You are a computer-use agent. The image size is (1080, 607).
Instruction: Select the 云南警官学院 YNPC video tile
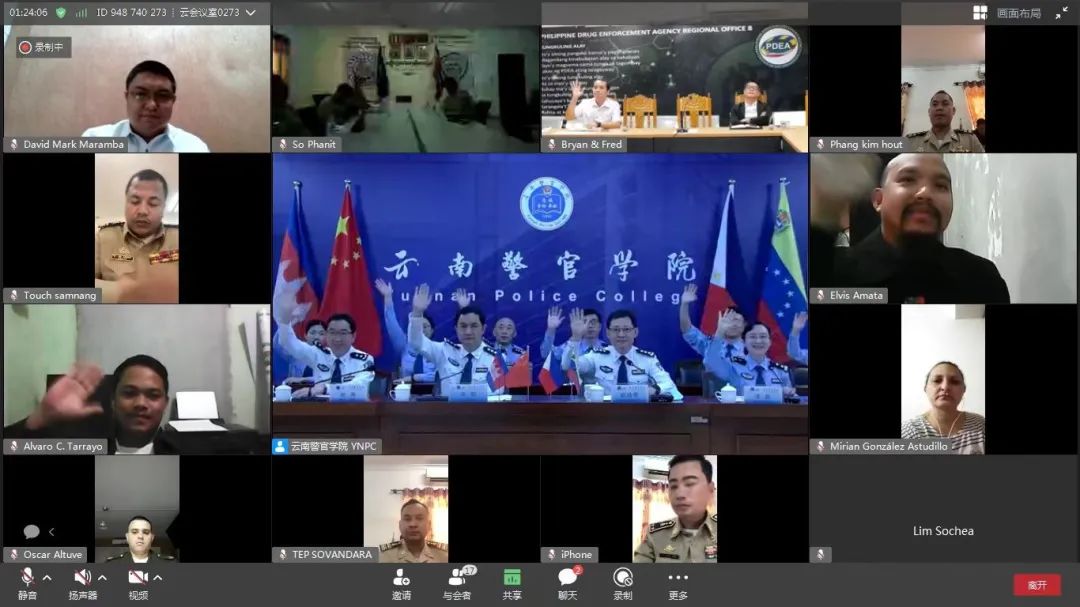pyautogui.click(x=540, y=300)
